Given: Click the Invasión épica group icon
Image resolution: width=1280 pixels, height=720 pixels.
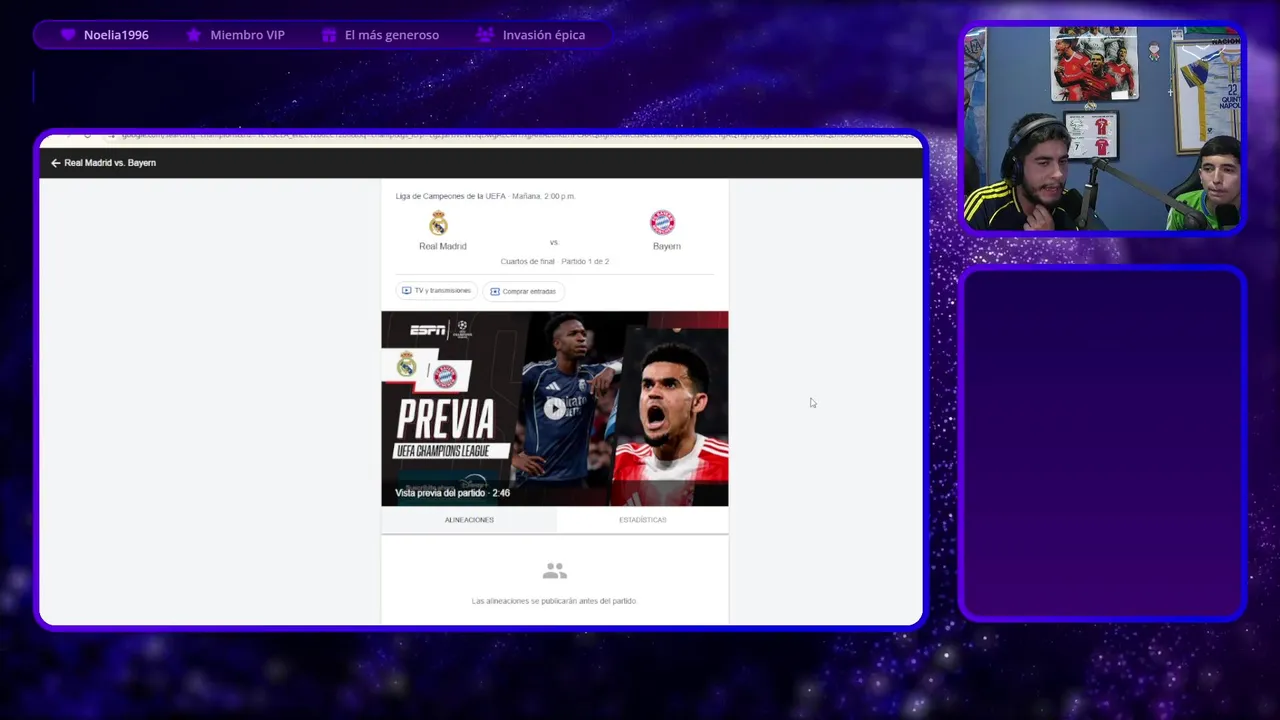Looking at the screenshot, I should point(485,35).
